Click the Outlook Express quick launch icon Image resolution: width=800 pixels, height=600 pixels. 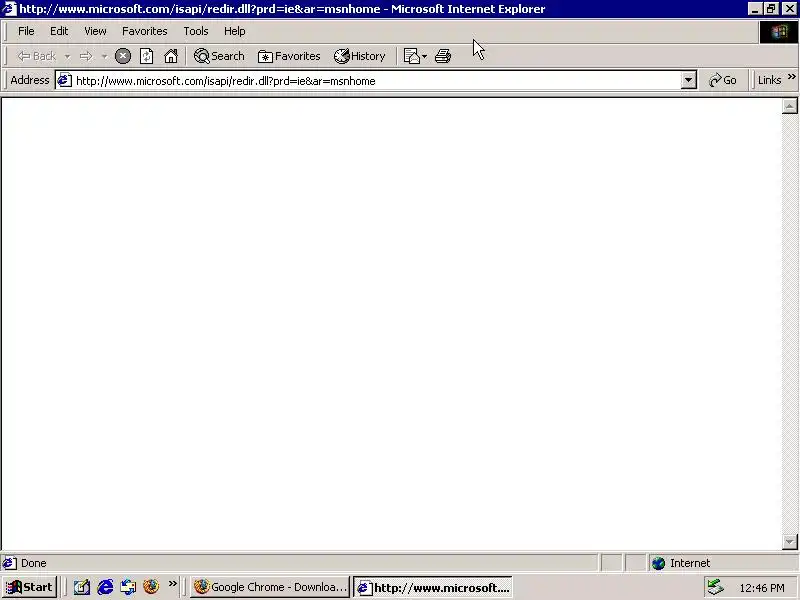128,587
